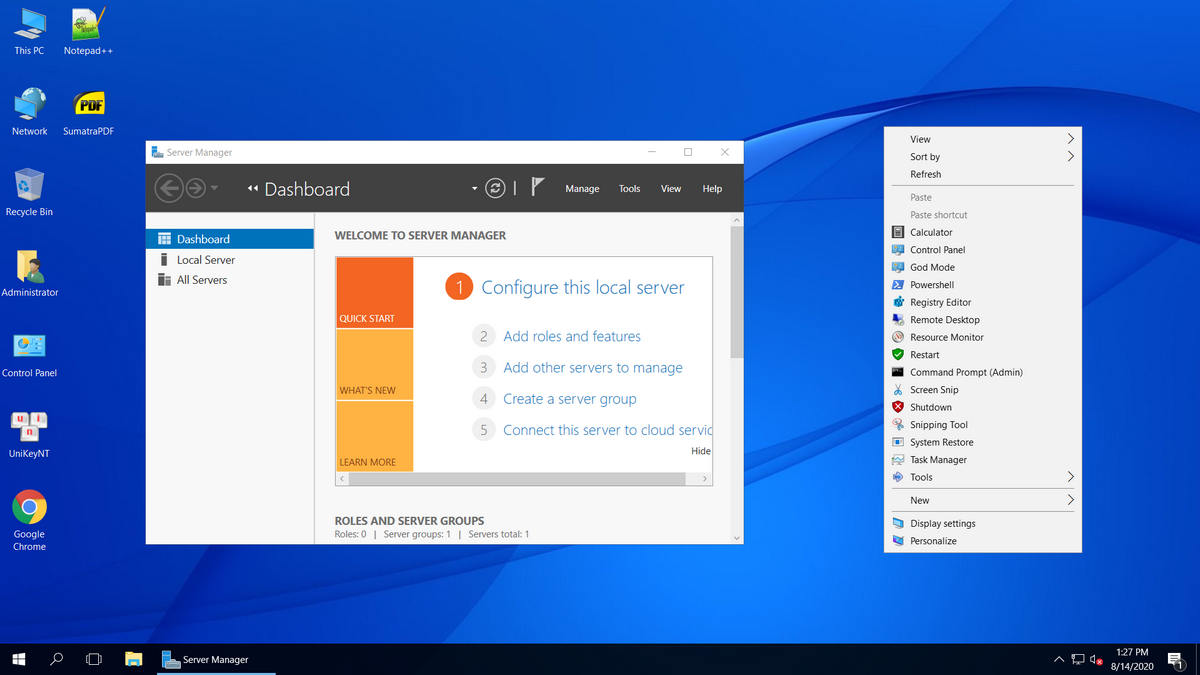Select the UniKeyNT desktop icon

29,434
